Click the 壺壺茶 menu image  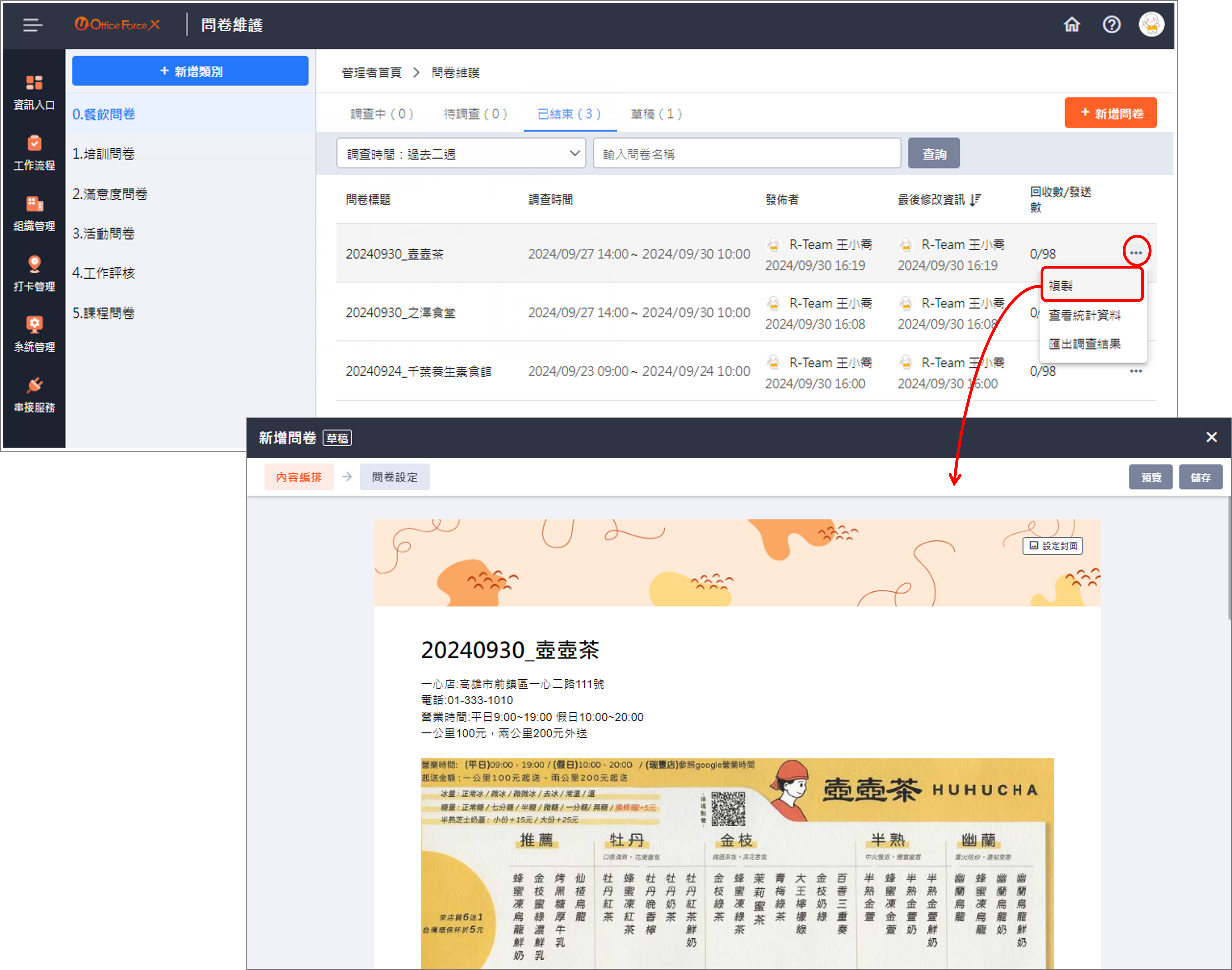[737, 863]
